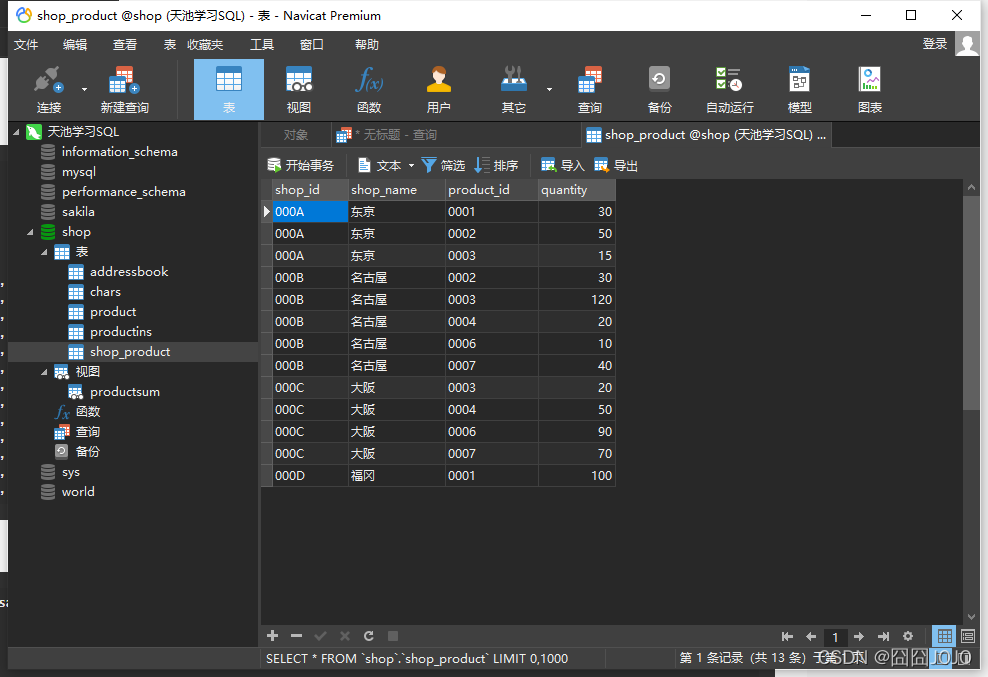Switch to grid view
Image resolution: width=988 pixels, height=677 pixels.
click(945, 636)
